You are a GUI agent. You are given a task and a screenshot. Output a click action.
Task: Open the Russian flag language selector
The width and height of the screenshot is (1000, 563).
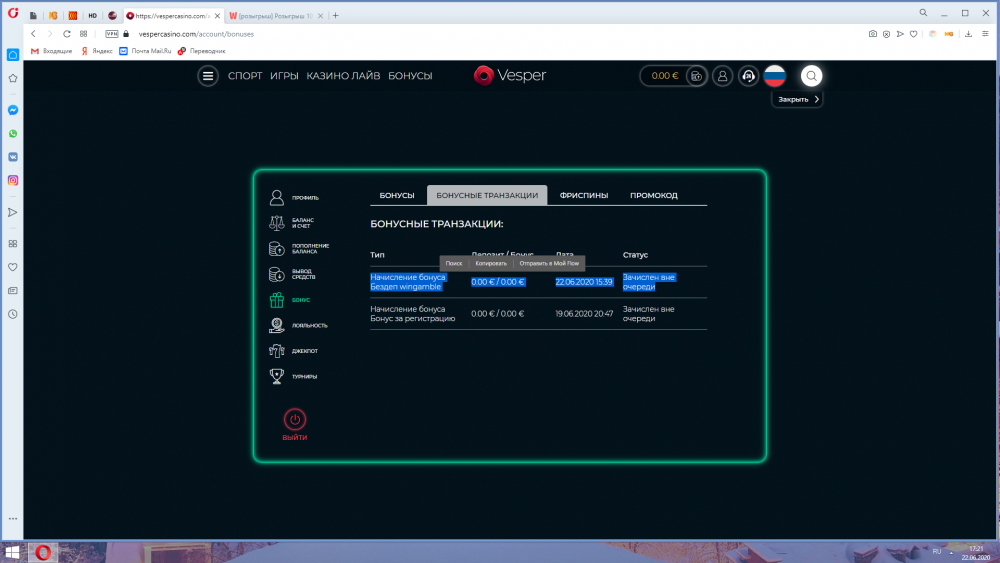pyautogui.click(x=774, y=76)
